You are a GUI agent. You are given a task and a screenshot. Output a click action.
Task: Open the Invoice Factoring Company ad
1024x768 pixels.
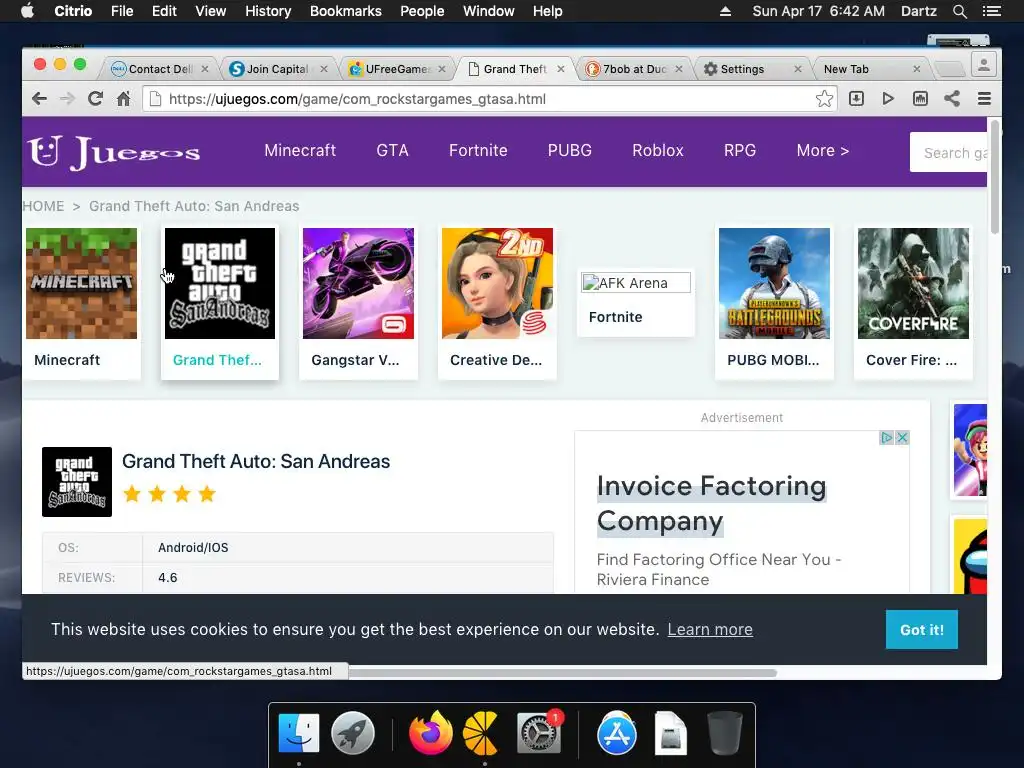(711, 503)
